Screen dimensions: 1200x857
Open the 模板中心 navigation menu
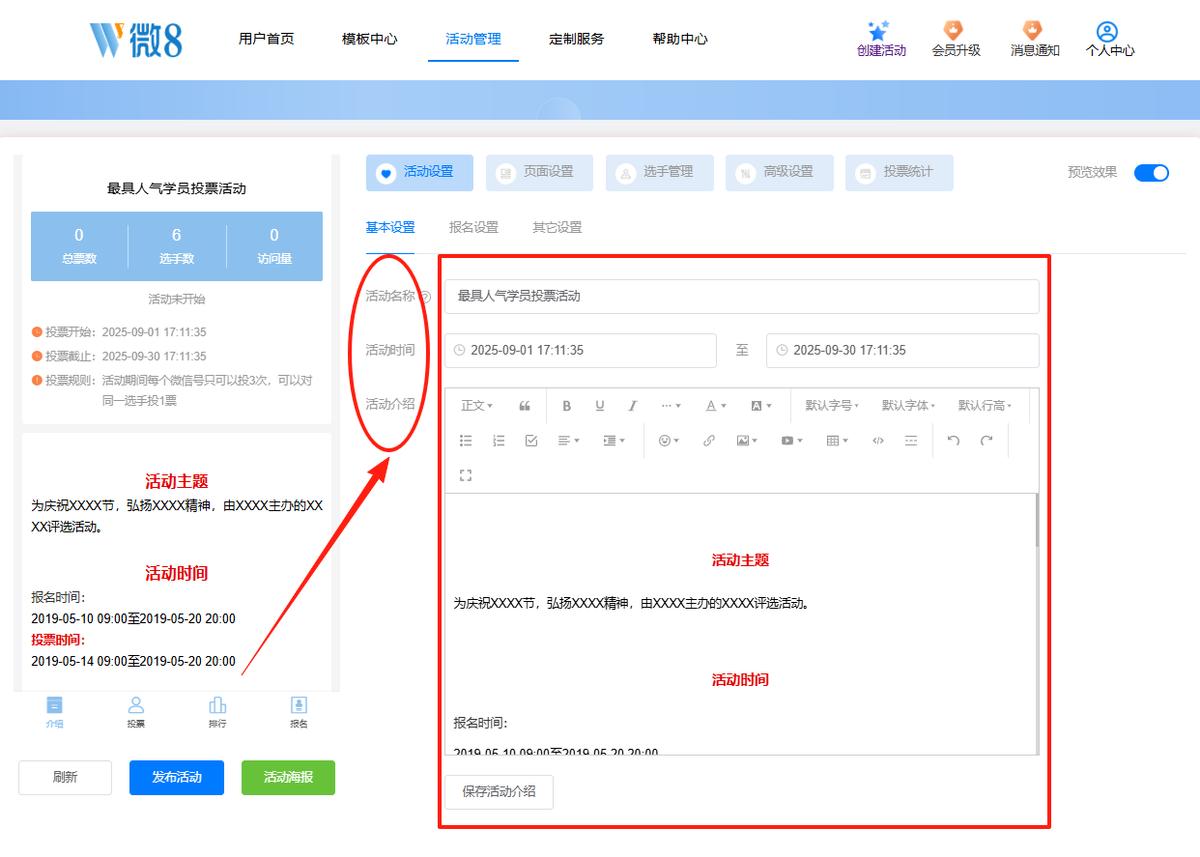[369, 39]
